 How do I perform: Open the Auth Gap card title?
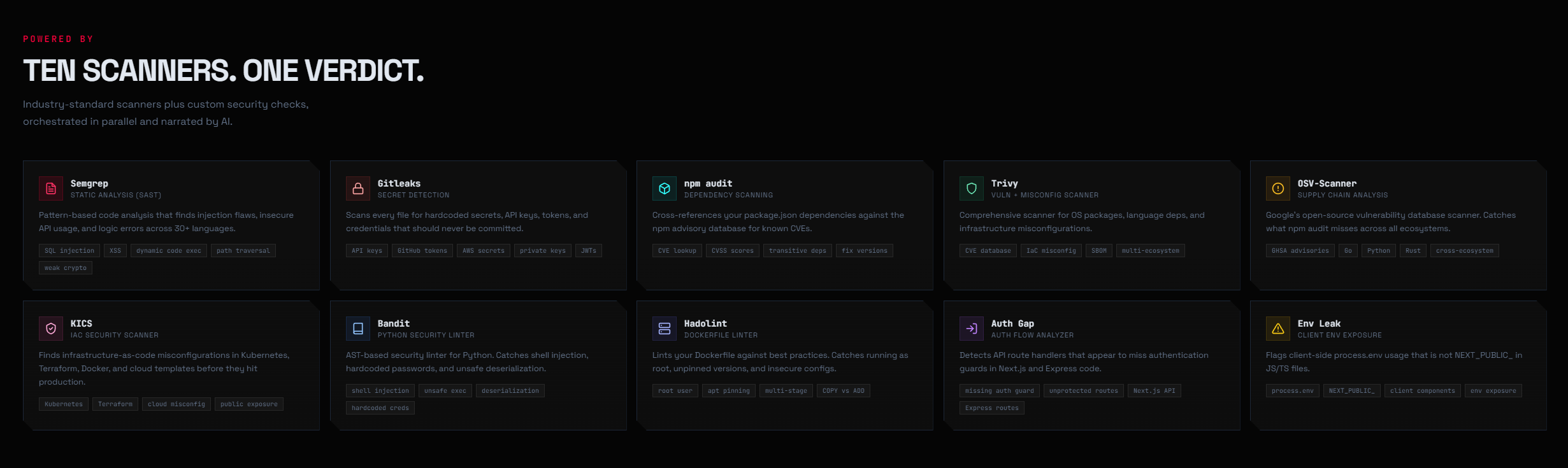pos(1012,323)
